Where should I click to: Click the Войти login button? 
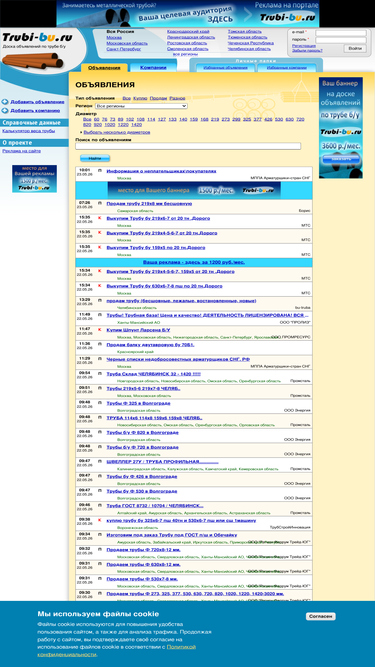click(355, 48)
